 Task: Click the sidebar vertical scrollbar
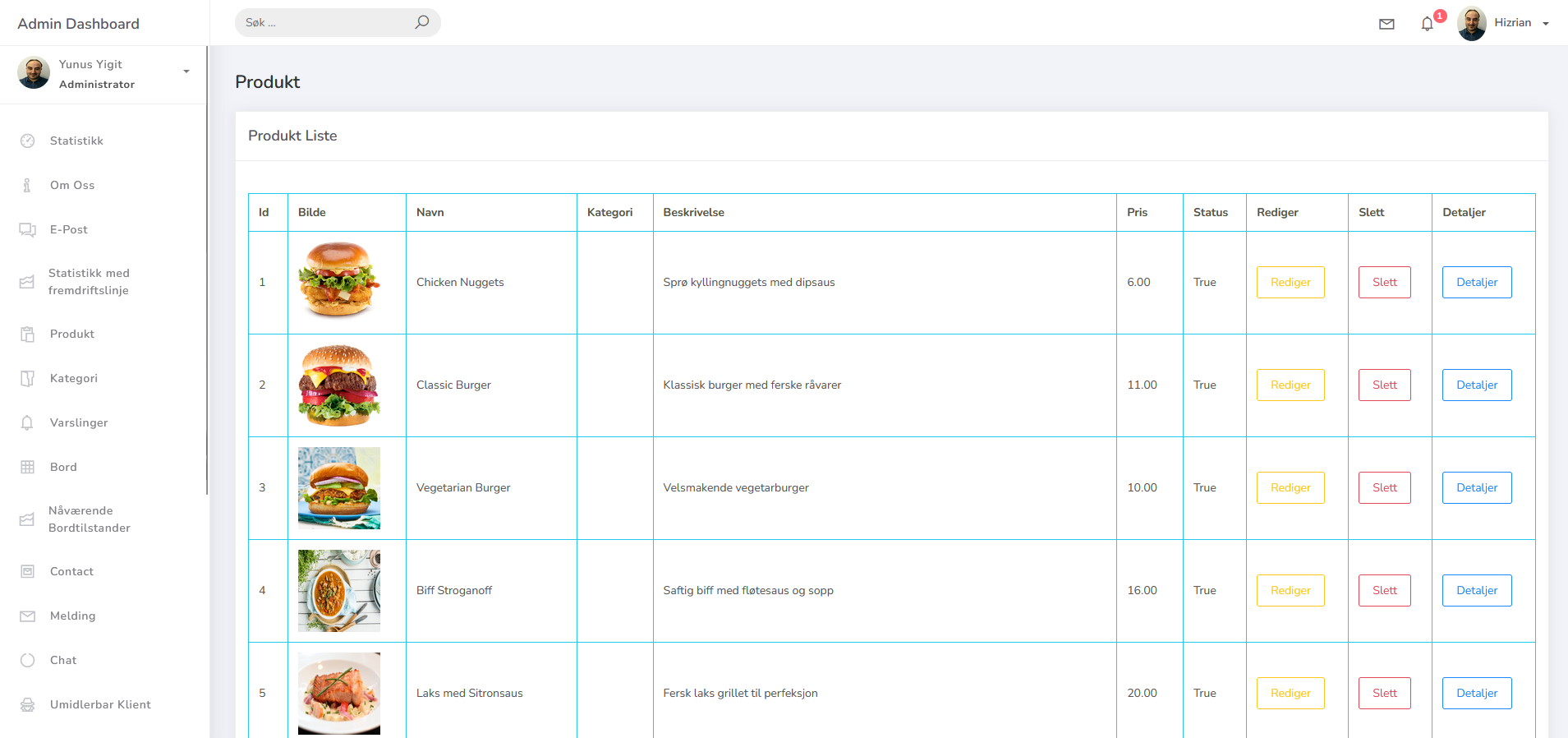point(207,271)
